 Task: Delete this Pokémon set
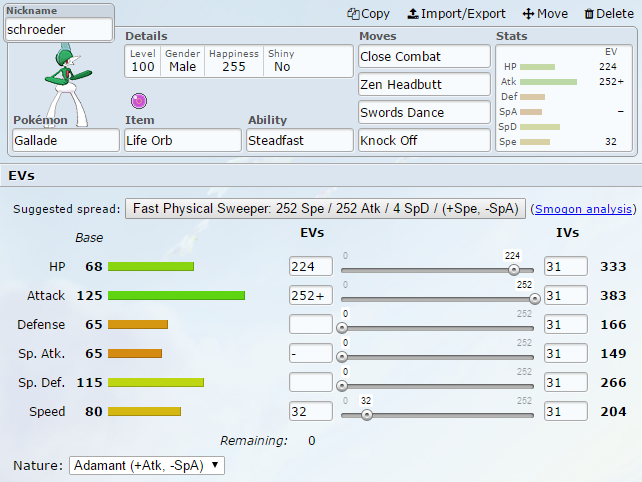click(x=609, y=14)
